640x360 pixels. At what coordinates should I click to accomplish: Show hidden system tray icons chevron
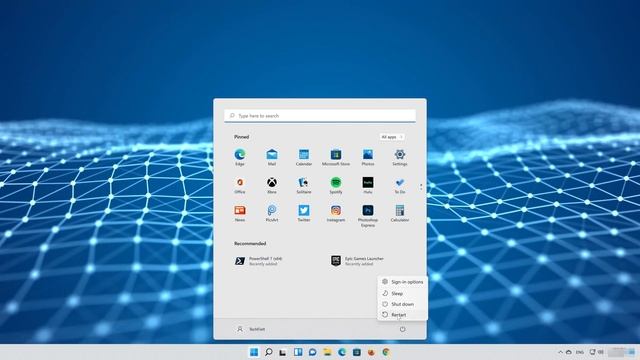tap(560, 352)
